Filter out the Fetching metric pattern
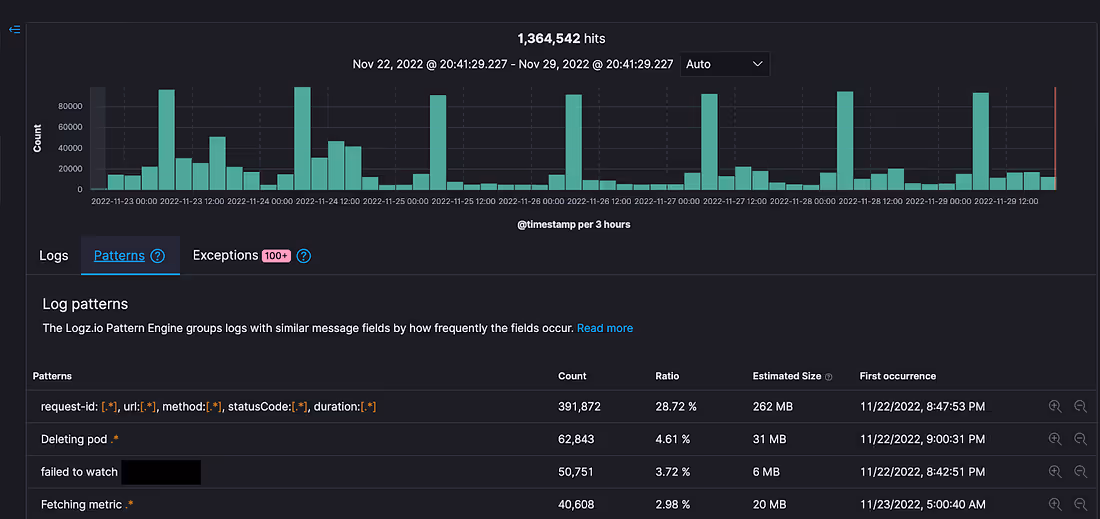 point(1080,504)
